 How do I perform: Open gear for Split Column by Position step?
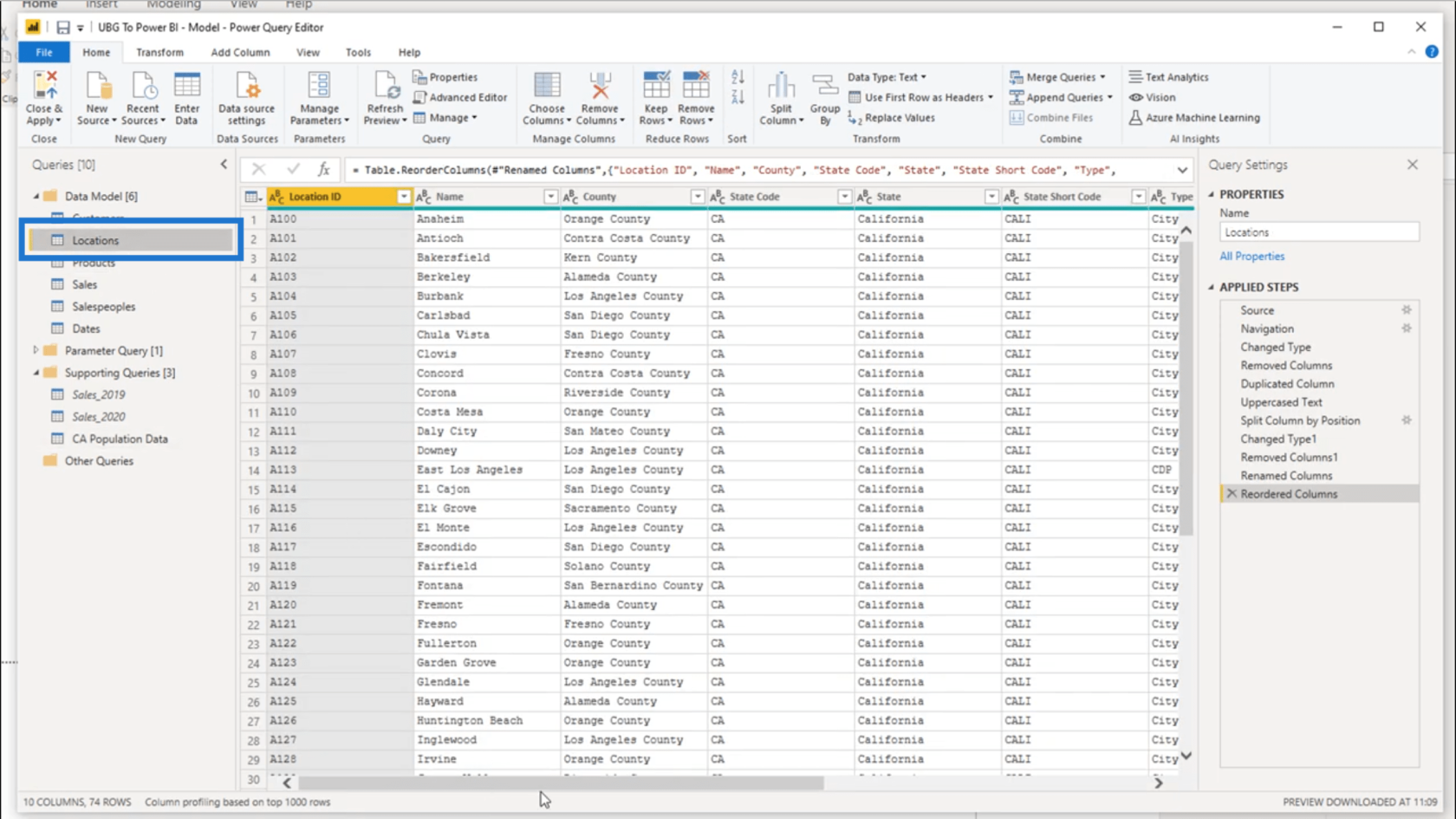[x=1407, y=420]
